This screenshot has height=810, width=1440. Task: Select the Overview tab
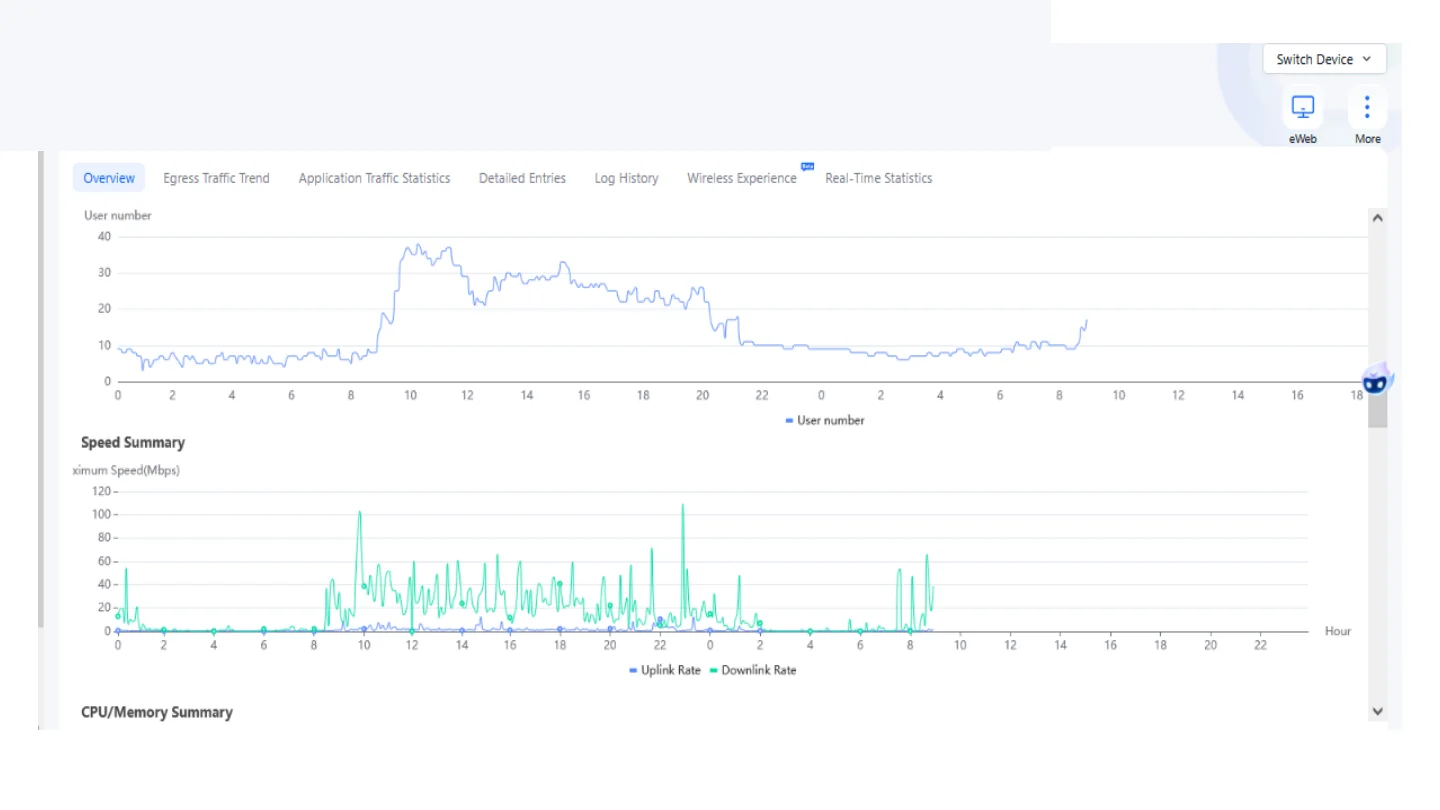point(109,178)
